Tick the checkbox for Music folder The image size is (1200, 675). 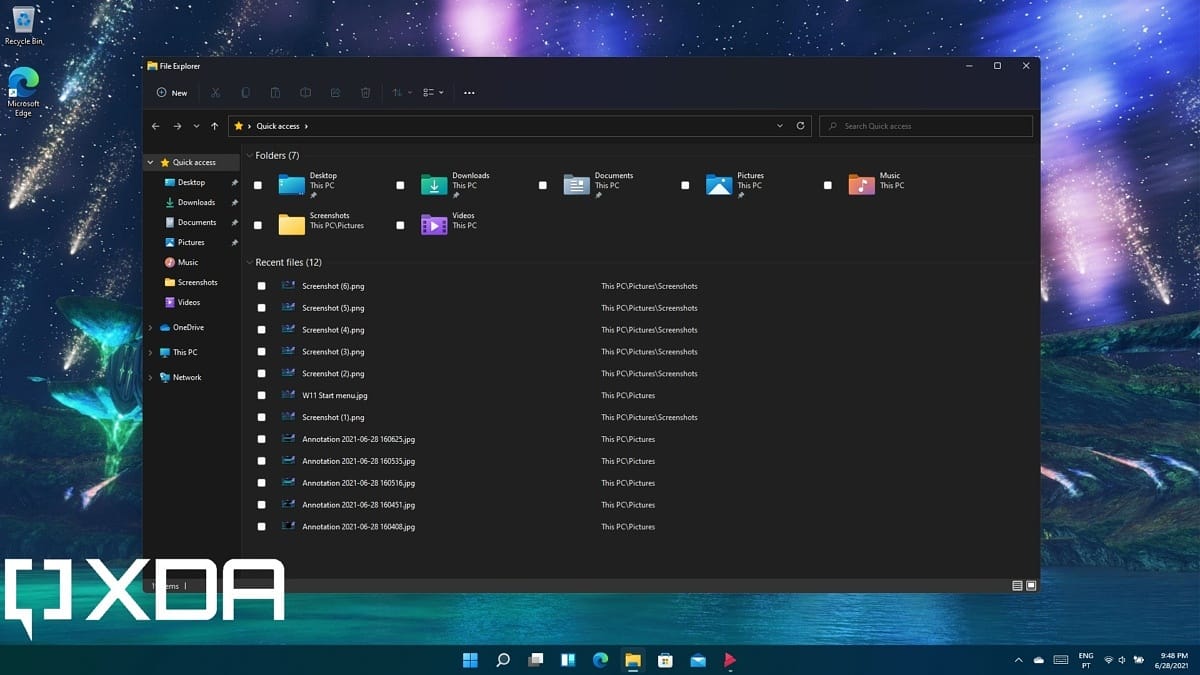[827, 185]
